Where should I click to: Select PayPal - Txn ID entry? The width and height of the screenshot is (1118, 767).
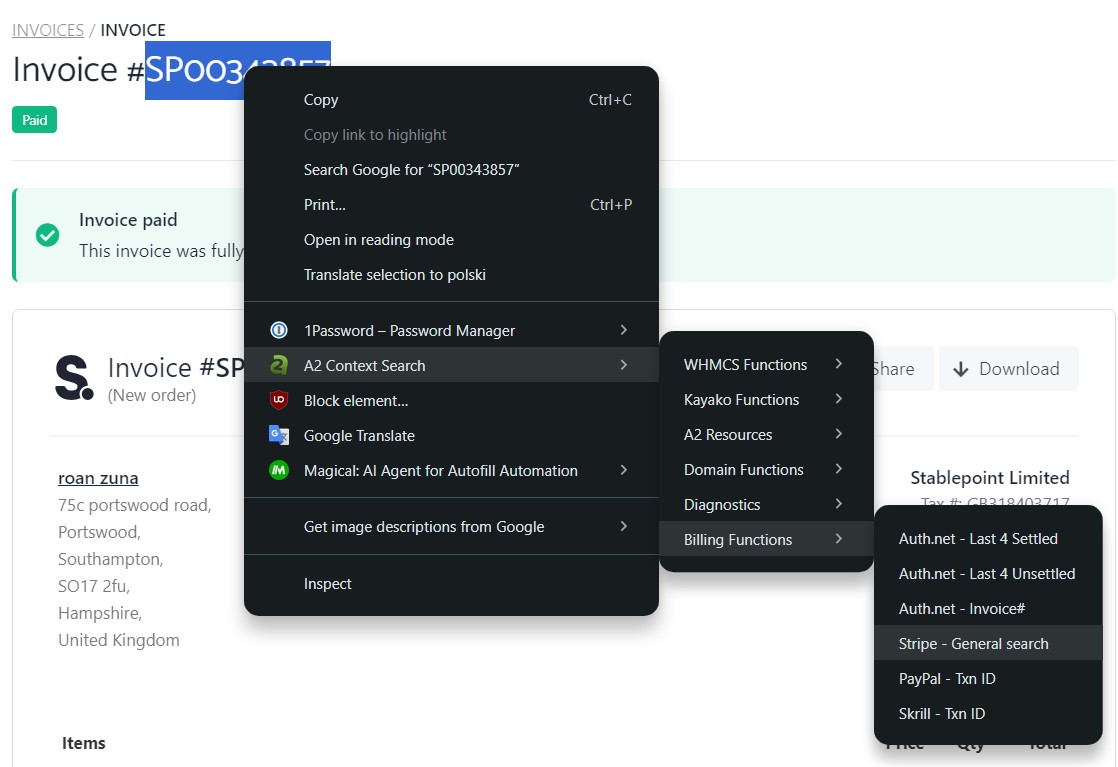(988, 678)
